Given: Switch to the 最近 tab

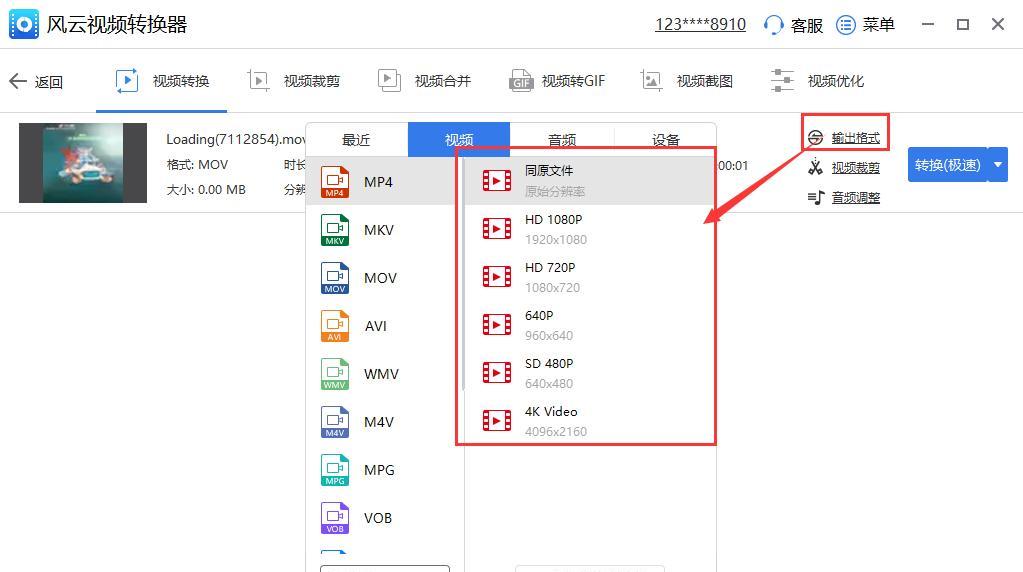Looking at the screenshot, I should [356, 140].
